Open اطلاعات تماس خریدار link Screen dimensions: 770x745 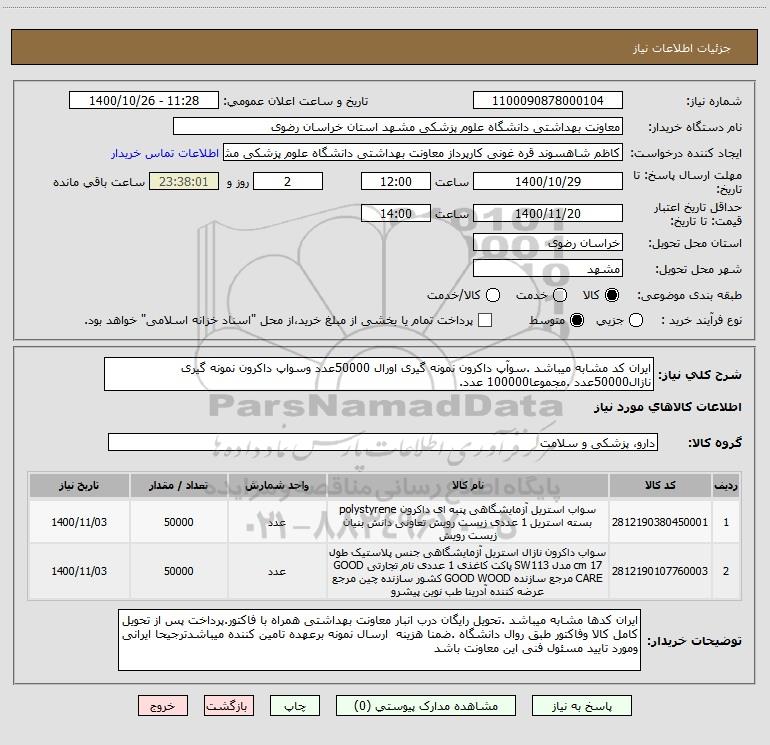click(x=165, y=153)
